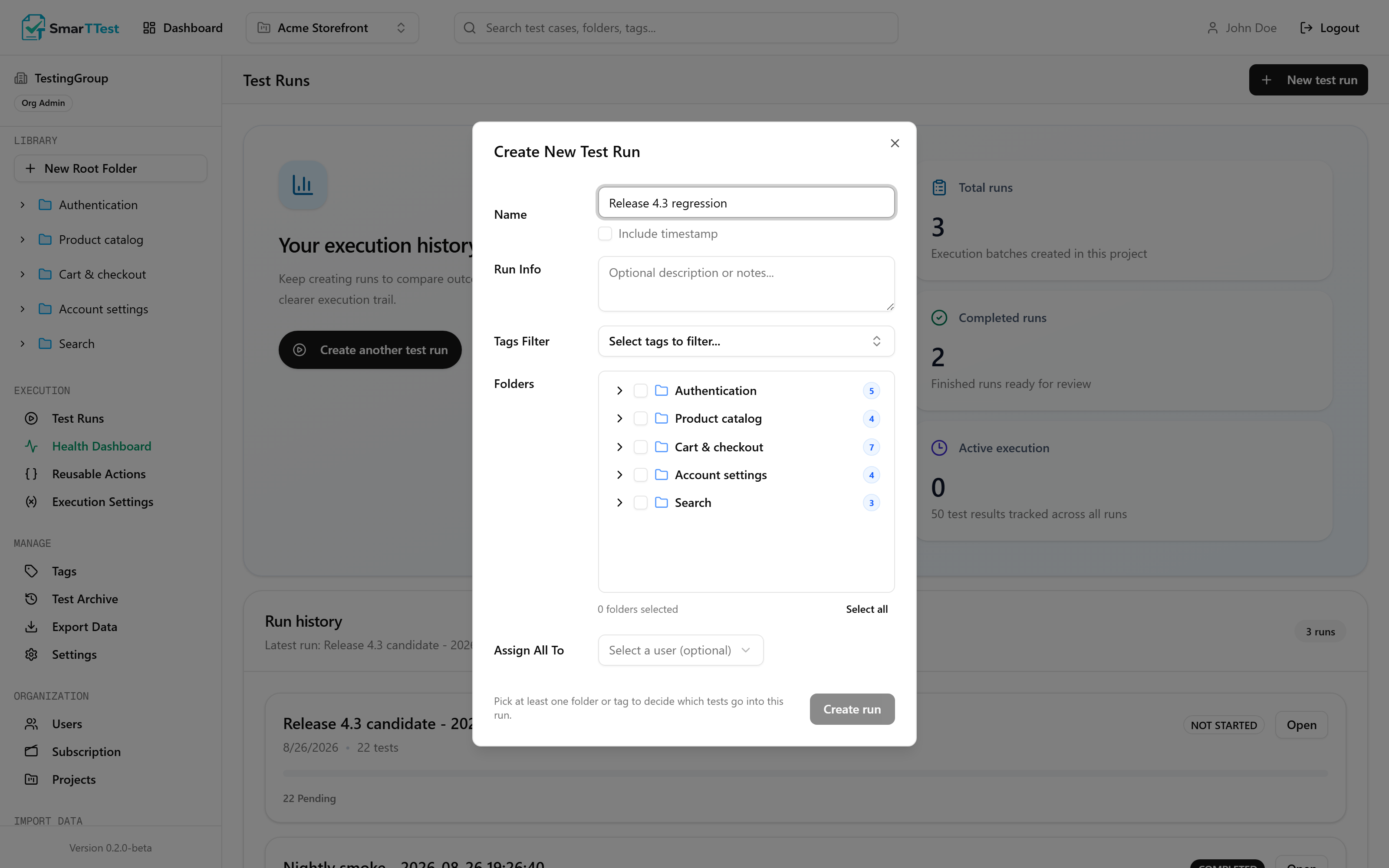Viewport: 1389px width, 868px height.
Task: Open Test Archive in sidebar
Action: [85, 599]
